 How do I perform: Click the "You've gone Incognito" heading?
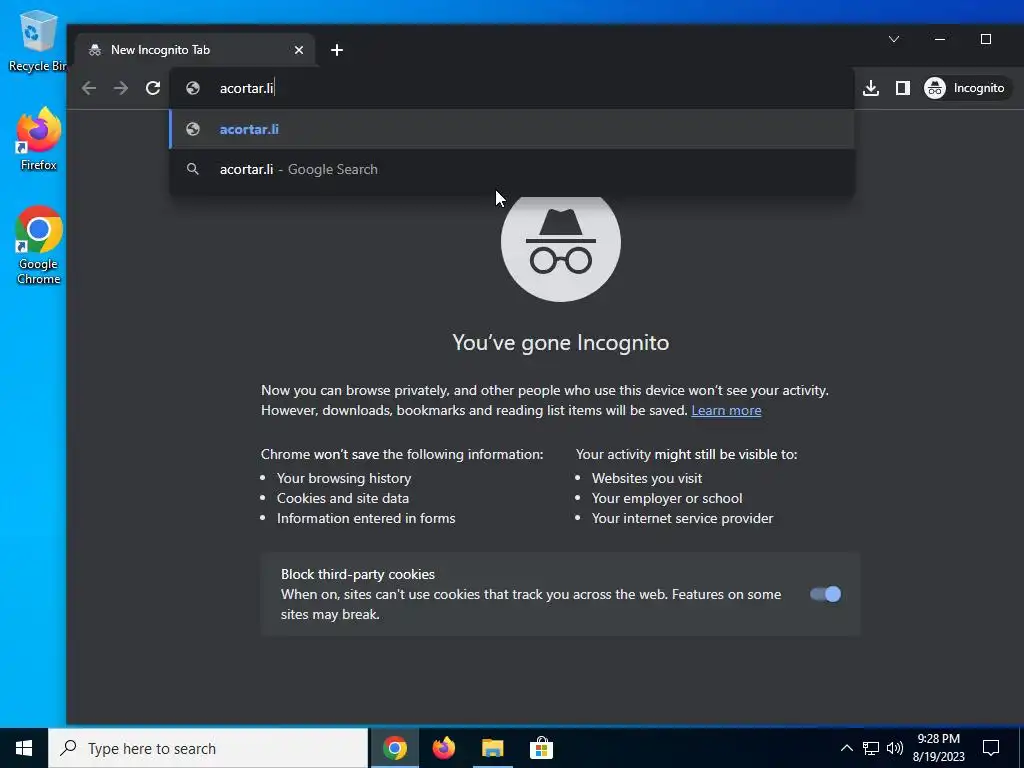point(560,343)
